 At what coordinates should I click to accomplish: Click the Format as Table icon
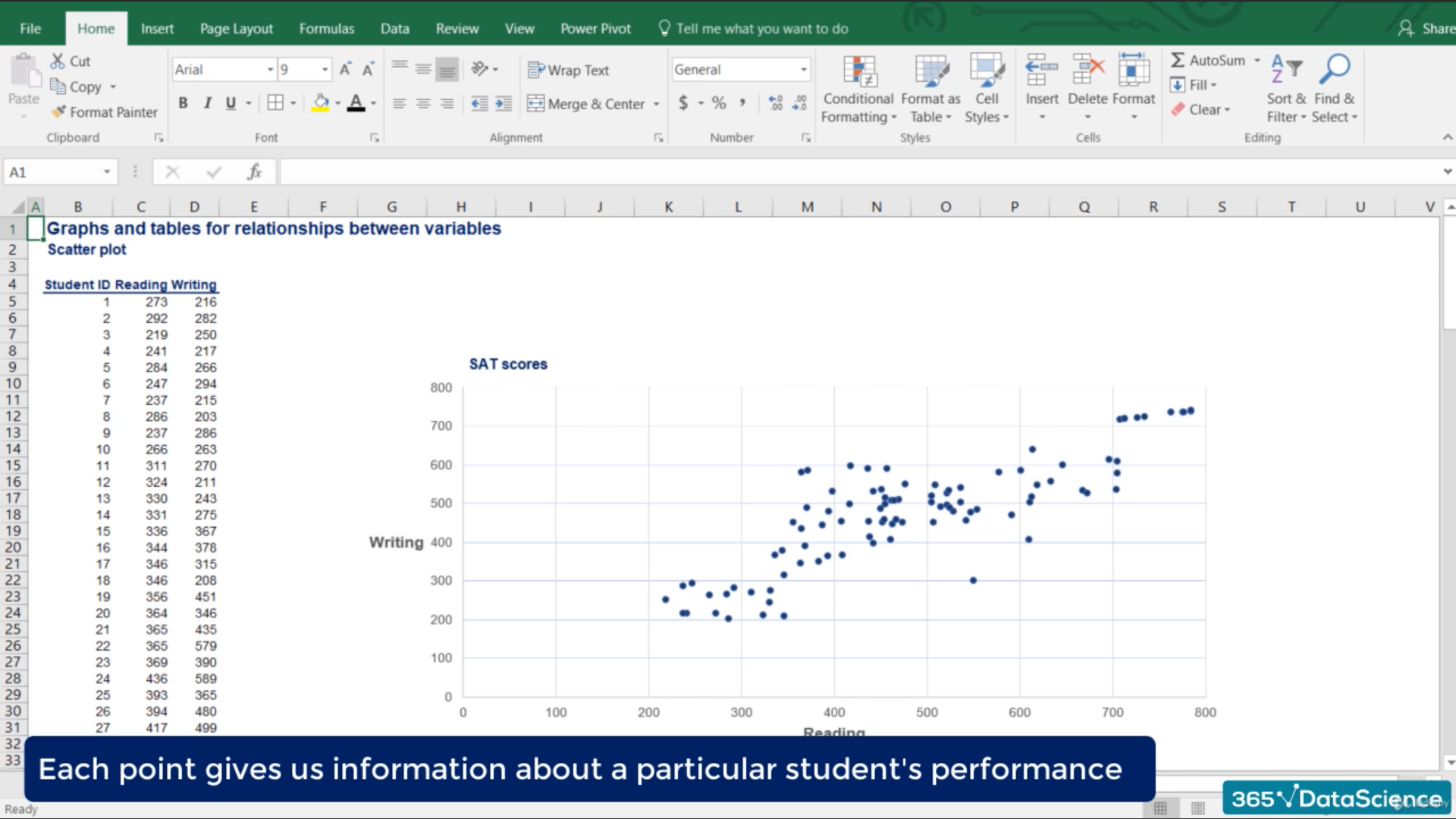click(930, 72)
